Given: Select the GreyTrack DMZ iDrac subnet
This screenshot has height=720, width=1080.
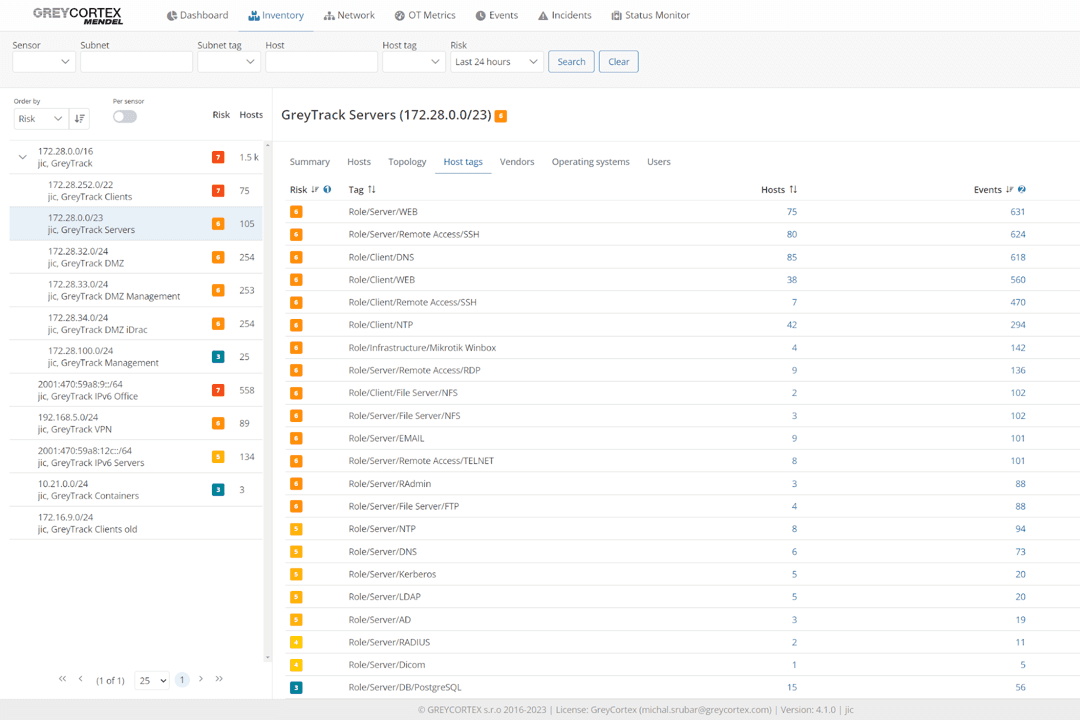Looking at the screenshot, I should pos(136,324).
